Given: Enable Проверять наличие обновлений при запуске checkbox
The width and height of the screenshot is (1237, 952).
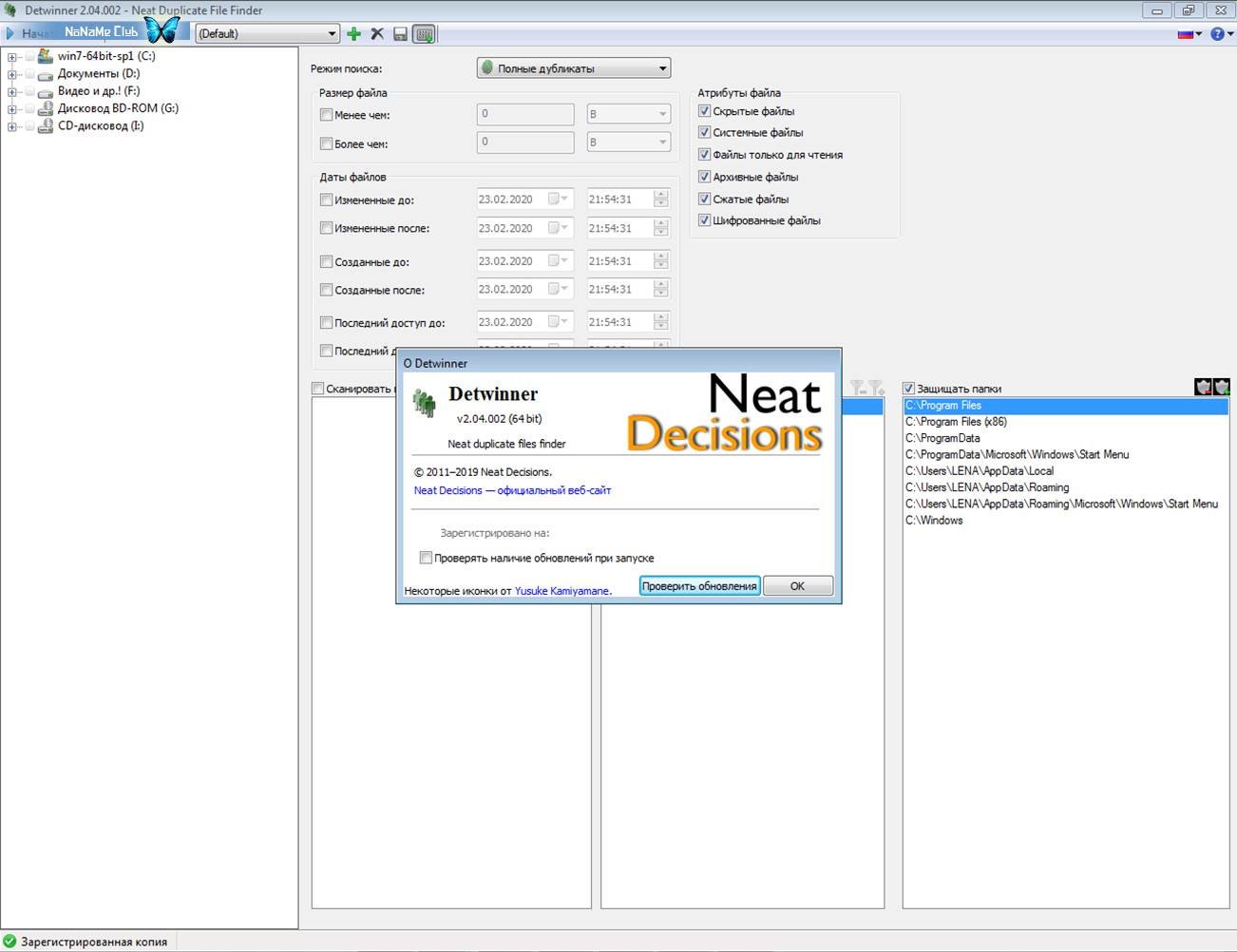Looking at the screenshot, I should [x=426, y=558].
